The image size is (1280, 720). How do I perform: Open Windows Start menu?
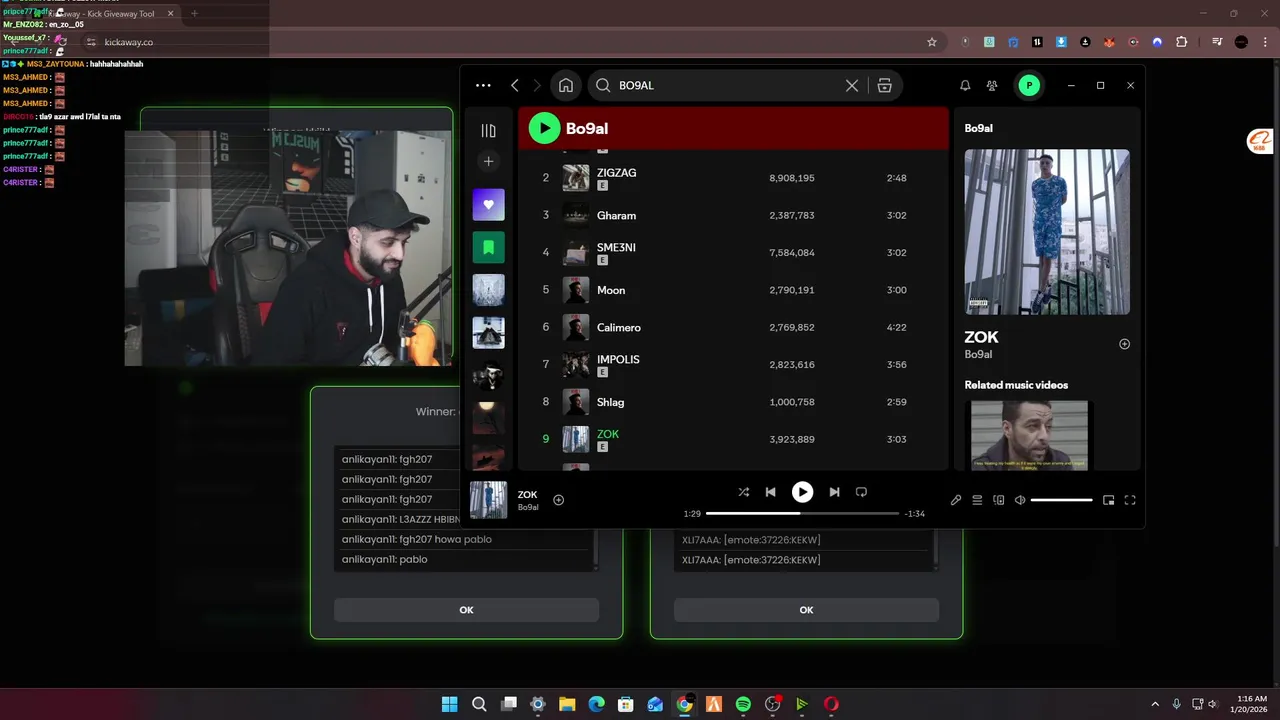click(x=450, y=704)
